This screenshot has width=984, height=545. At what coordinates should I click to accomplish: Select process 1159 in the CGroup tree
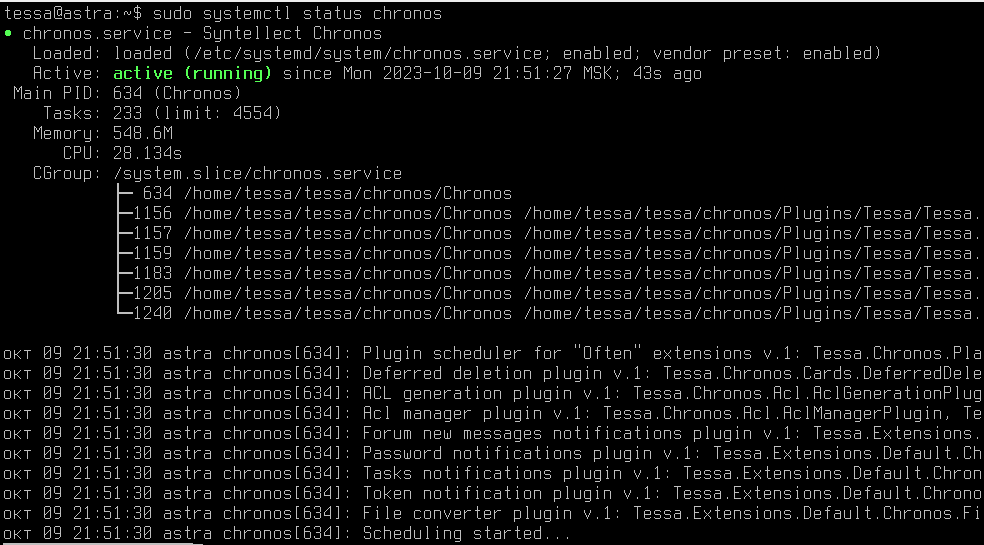coord(153,254)
